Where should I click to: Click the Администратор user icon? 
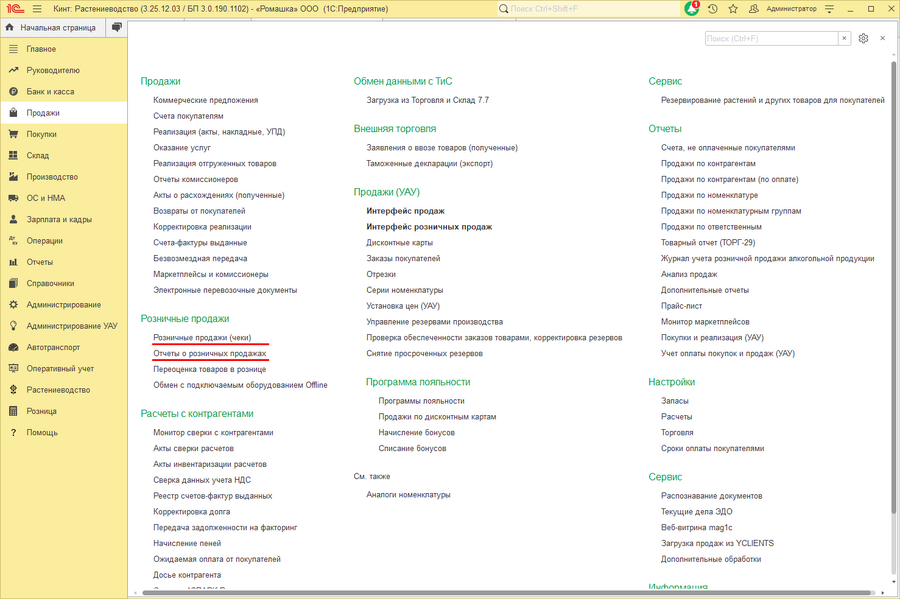pos(754,9)
